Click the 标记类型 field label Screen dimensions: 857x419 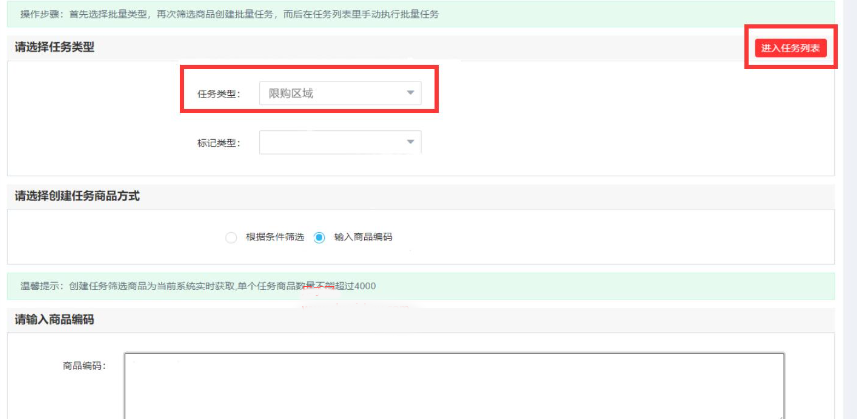pos(219,143)
